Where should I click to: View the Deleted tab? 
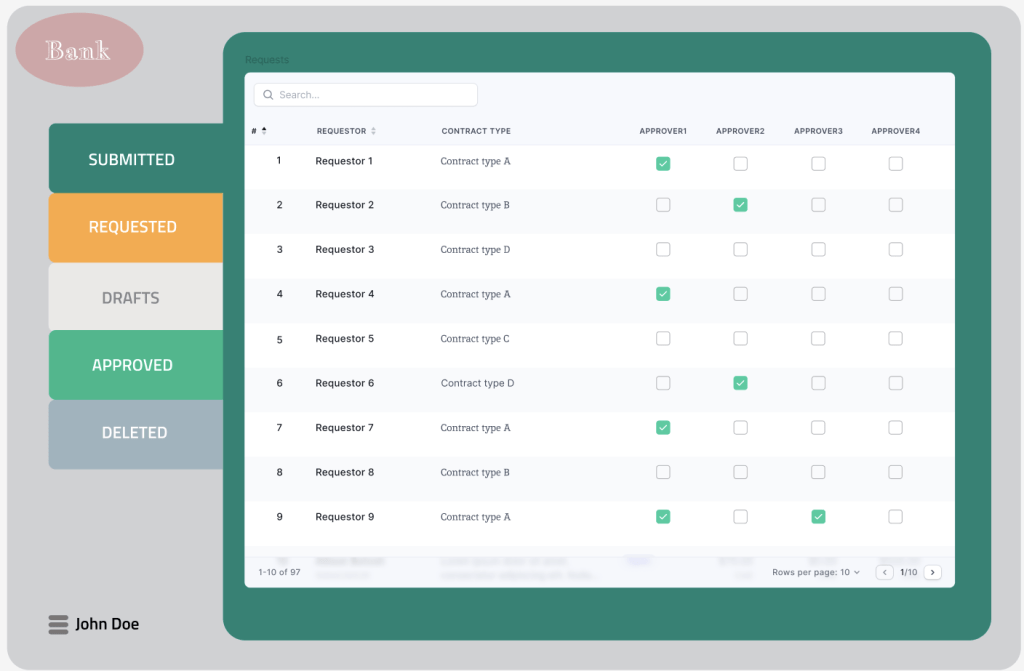tap(133, 433)
